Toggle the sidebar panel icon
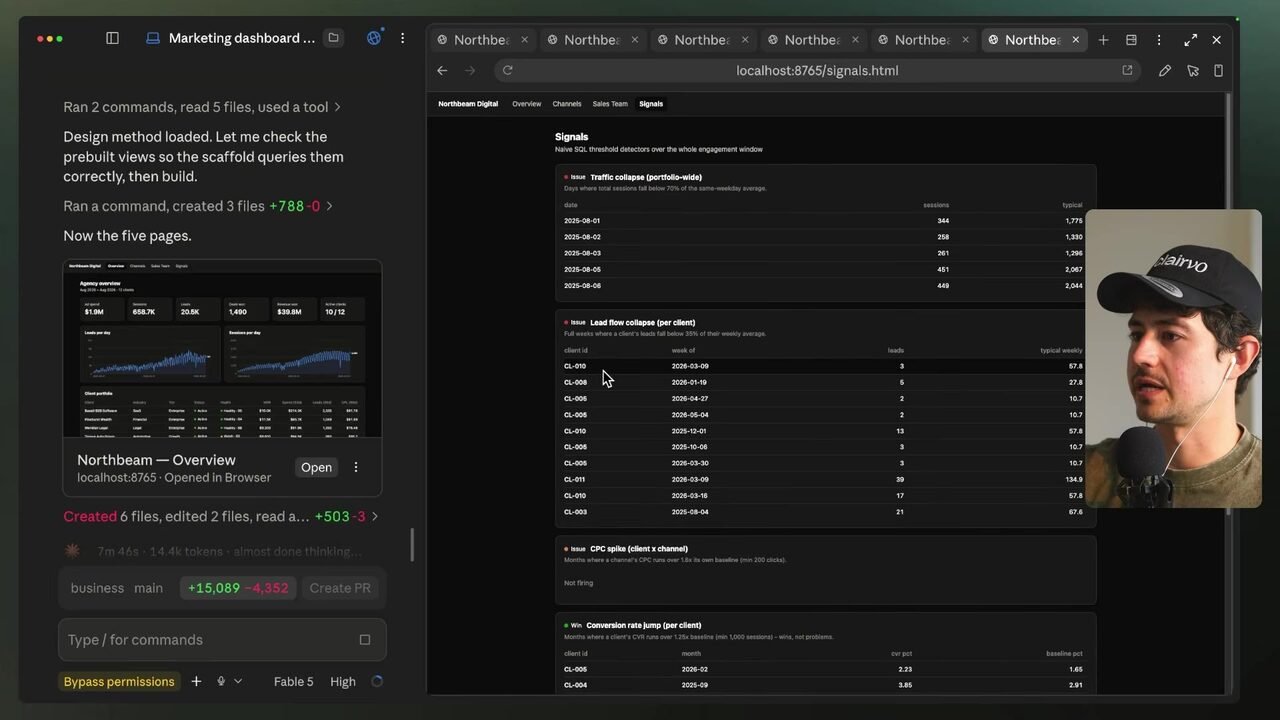 [x=112, y=38]
